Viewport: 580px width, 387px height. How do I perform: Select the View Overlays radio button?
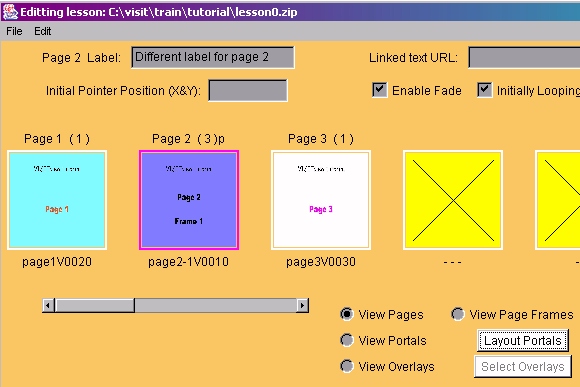pyautogui.click(x=347, y=366)
